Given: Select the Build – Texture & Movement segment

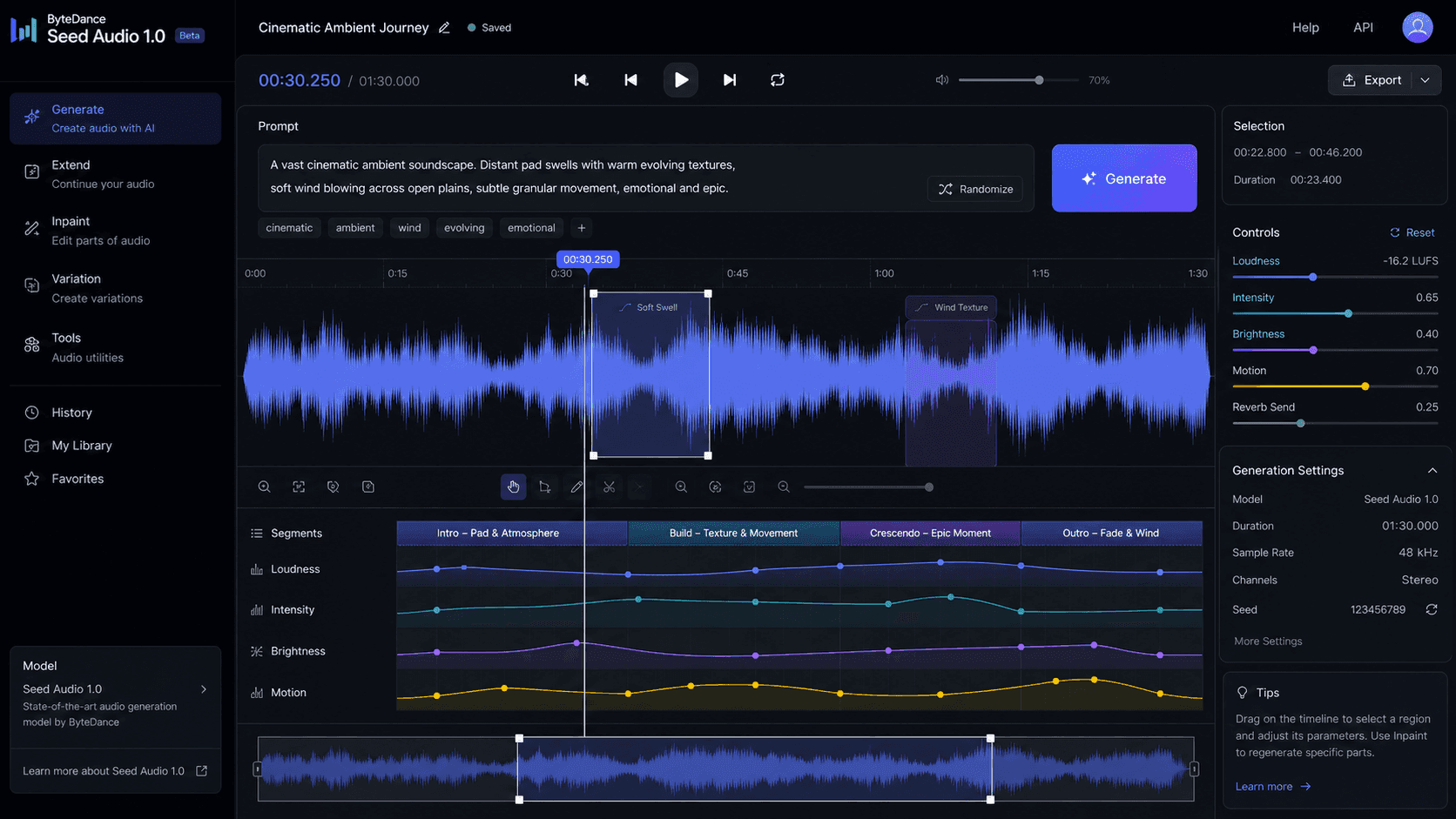Looking at the screenshot, I should (733, 533).
